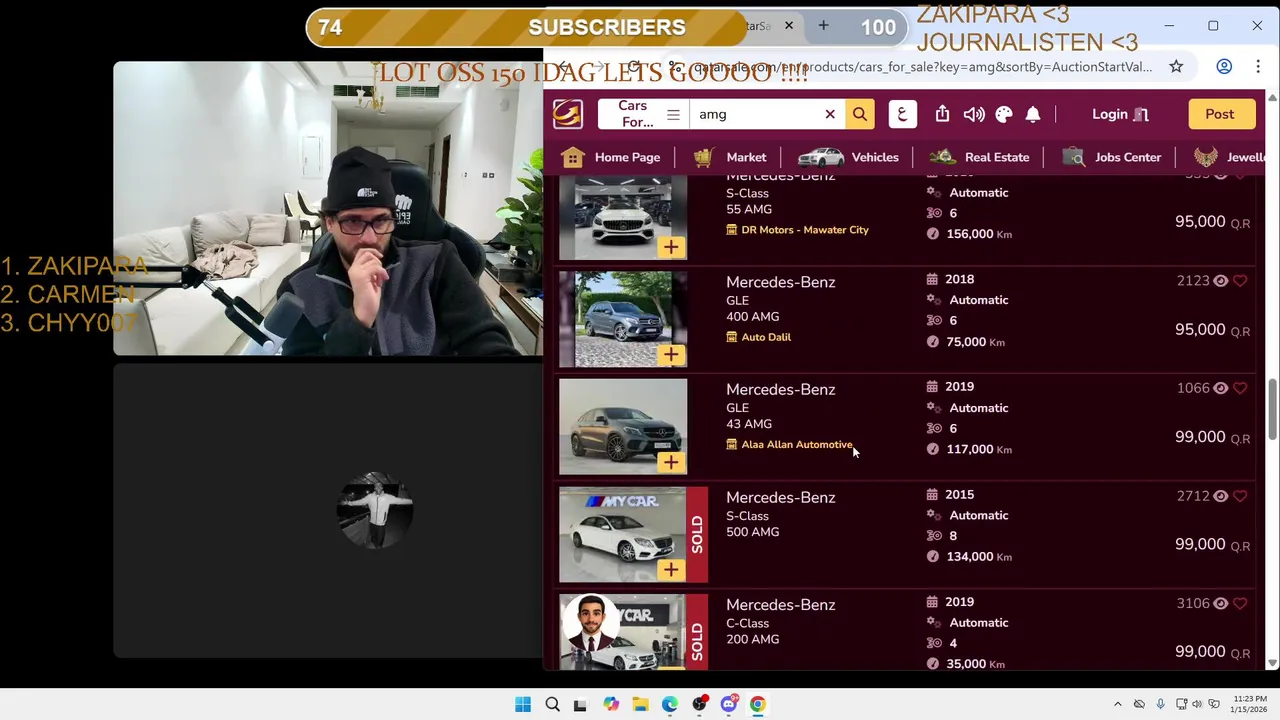
Task: Open the Market menu item
Action: pos(730,157)
